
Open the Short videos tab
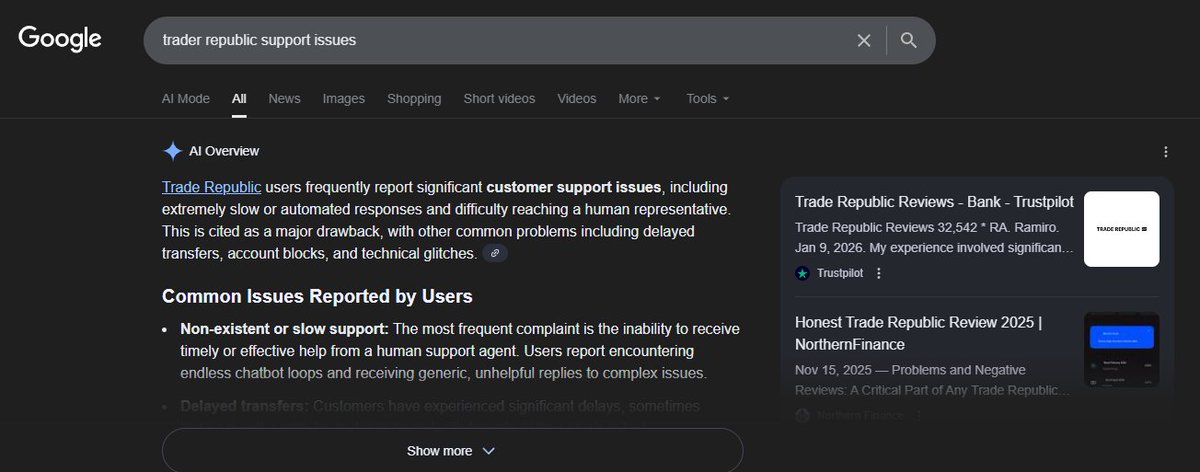[x=499, y=98]
